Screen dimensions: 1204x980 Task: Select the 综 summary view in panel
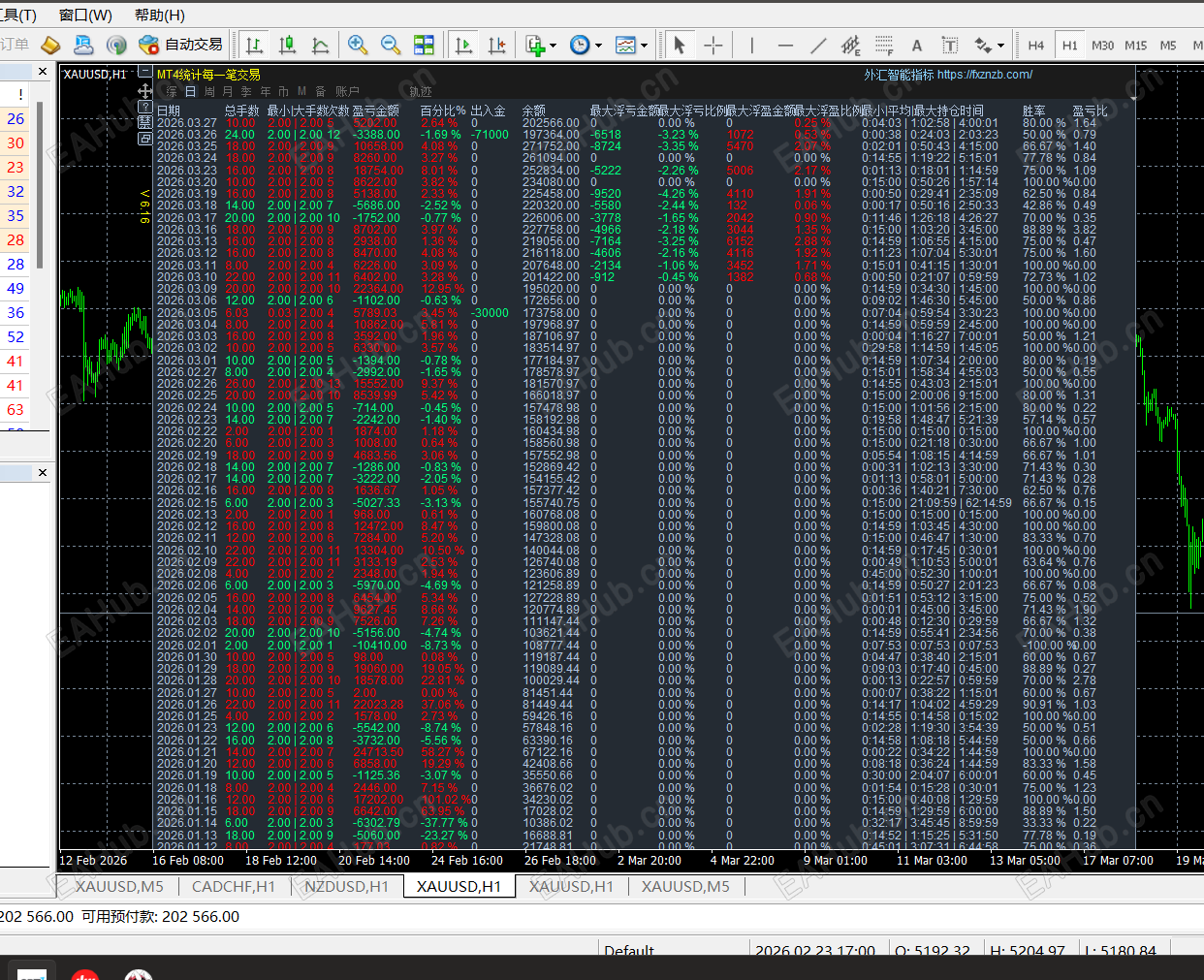[x=172, y=92]
